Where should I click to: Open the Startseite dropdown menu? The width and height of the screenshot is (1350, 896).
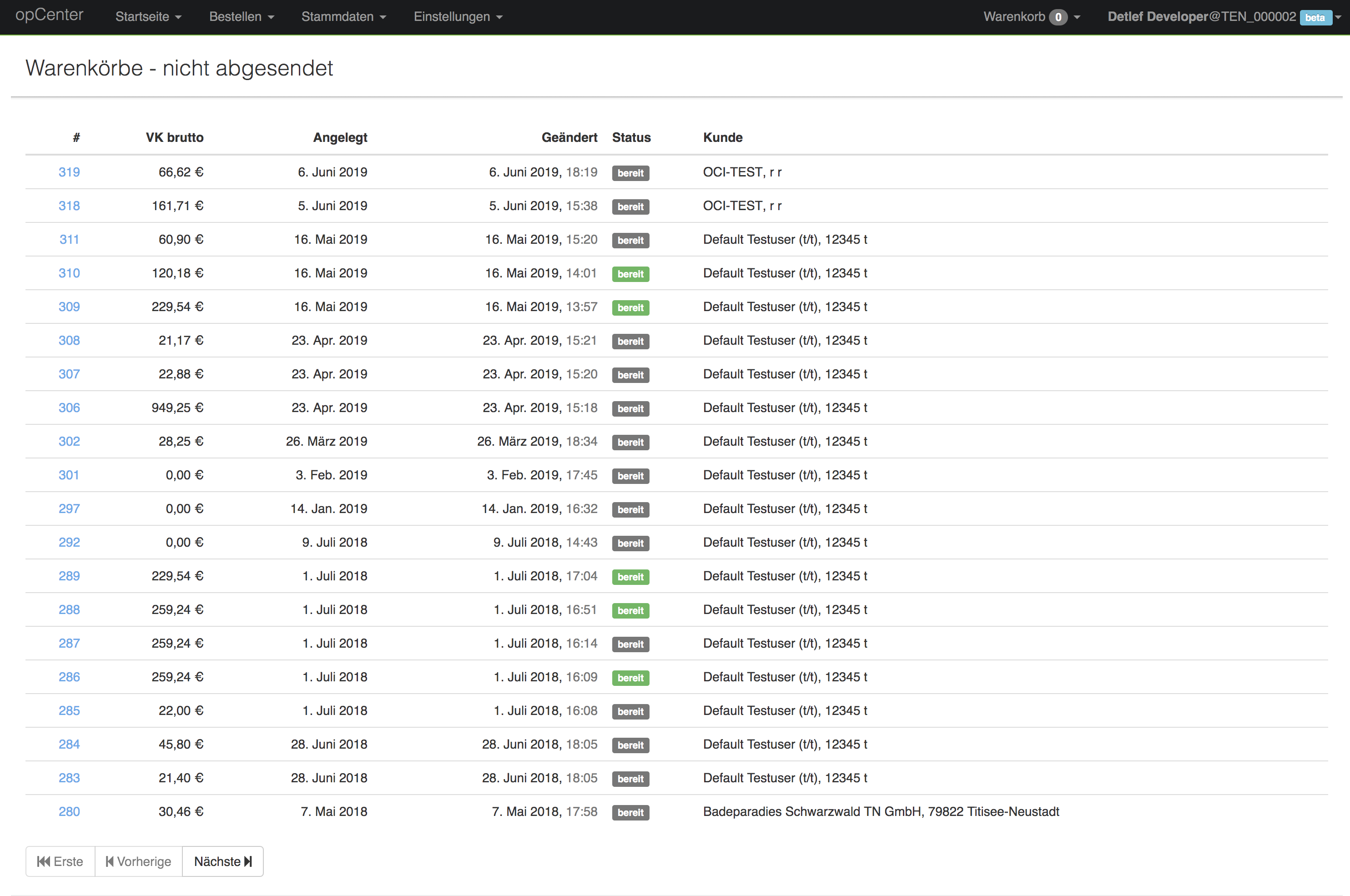[x=148, y=16]
